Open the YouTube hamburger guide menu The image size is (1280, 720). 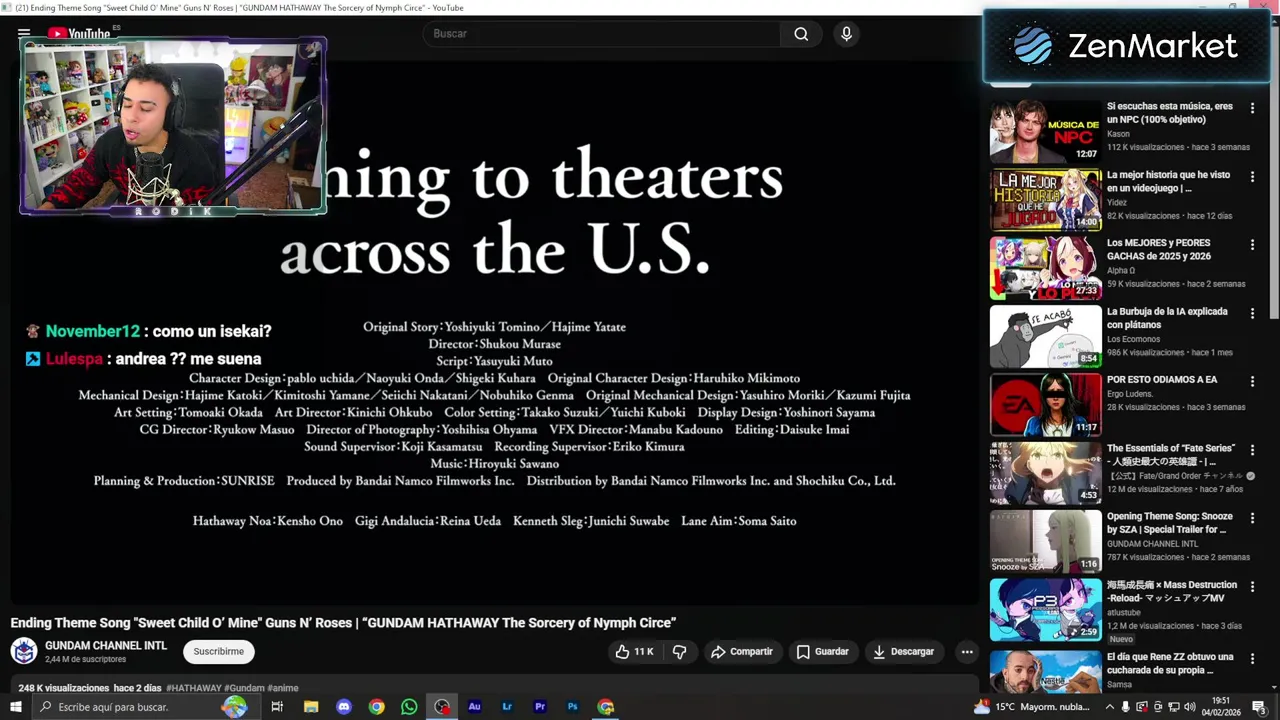tap(24, 33)
